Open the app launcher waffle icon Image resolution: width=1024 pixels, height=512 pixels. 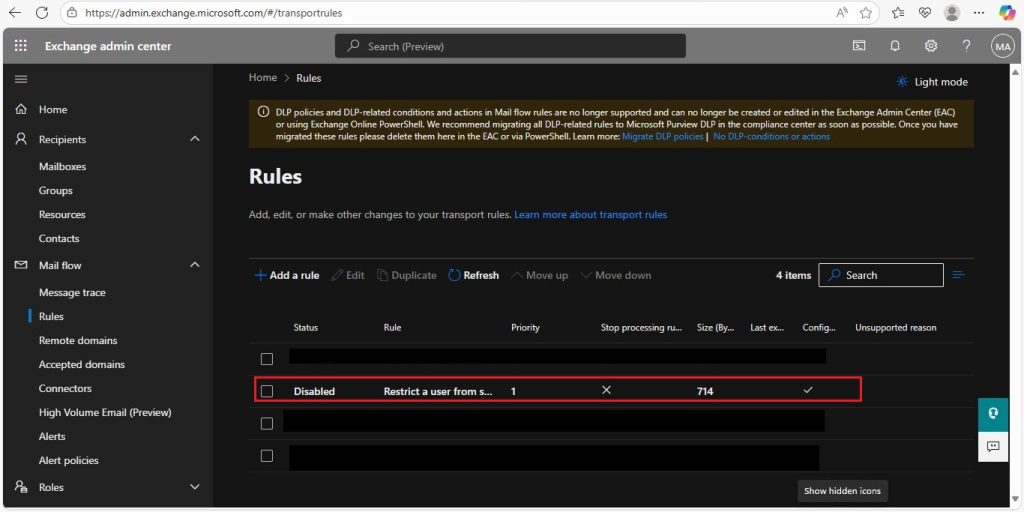[x=21, y=46]
